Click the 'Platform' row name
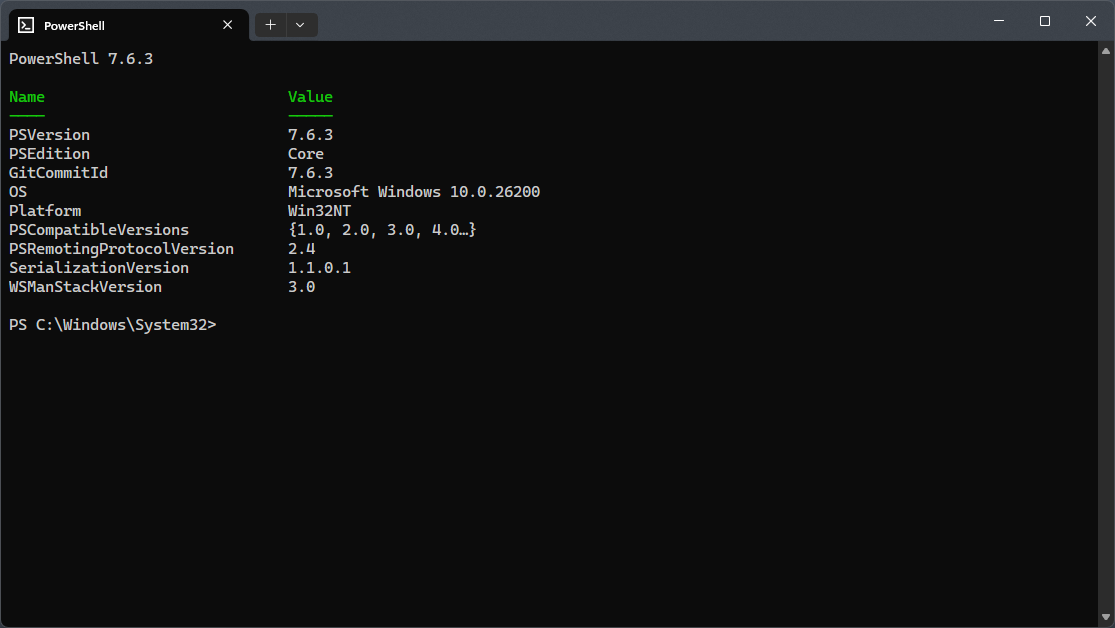The image size is (1115, 628). point(45,211)
